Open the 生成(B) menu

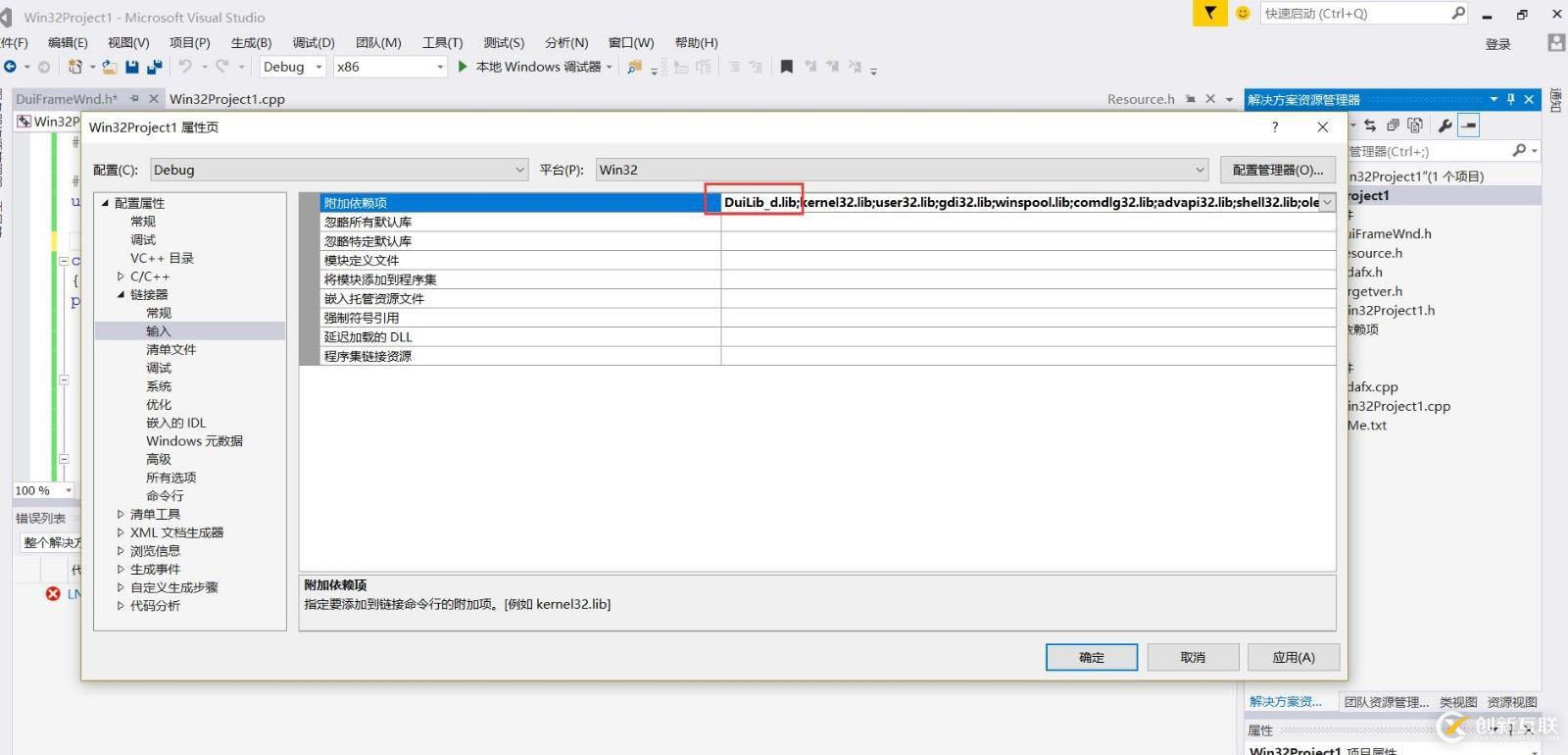pyautogui.click(x=251, y=42)
